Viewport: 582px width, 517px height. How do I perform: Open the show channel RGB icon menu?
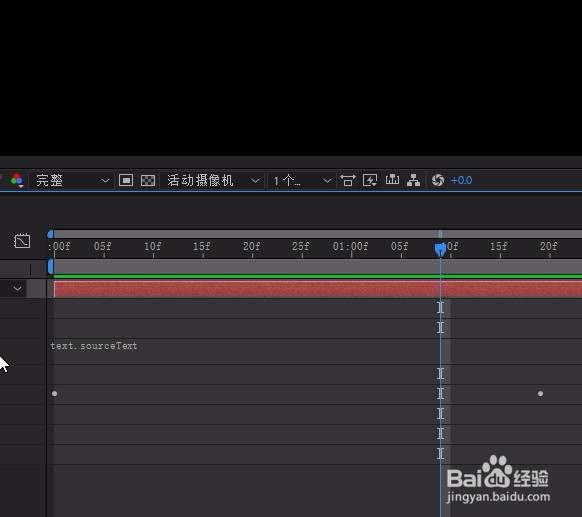point(17,180)
